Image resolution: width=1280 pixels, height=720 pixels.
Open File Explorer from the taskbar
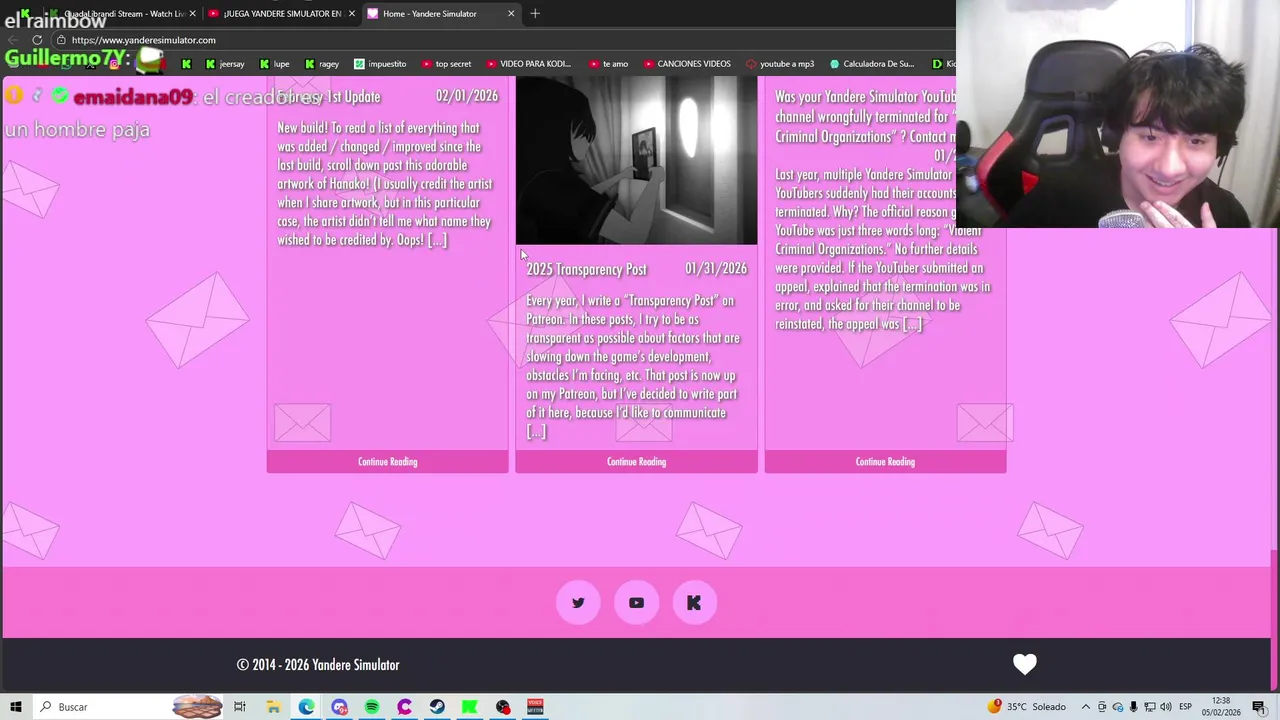(273, 707)
